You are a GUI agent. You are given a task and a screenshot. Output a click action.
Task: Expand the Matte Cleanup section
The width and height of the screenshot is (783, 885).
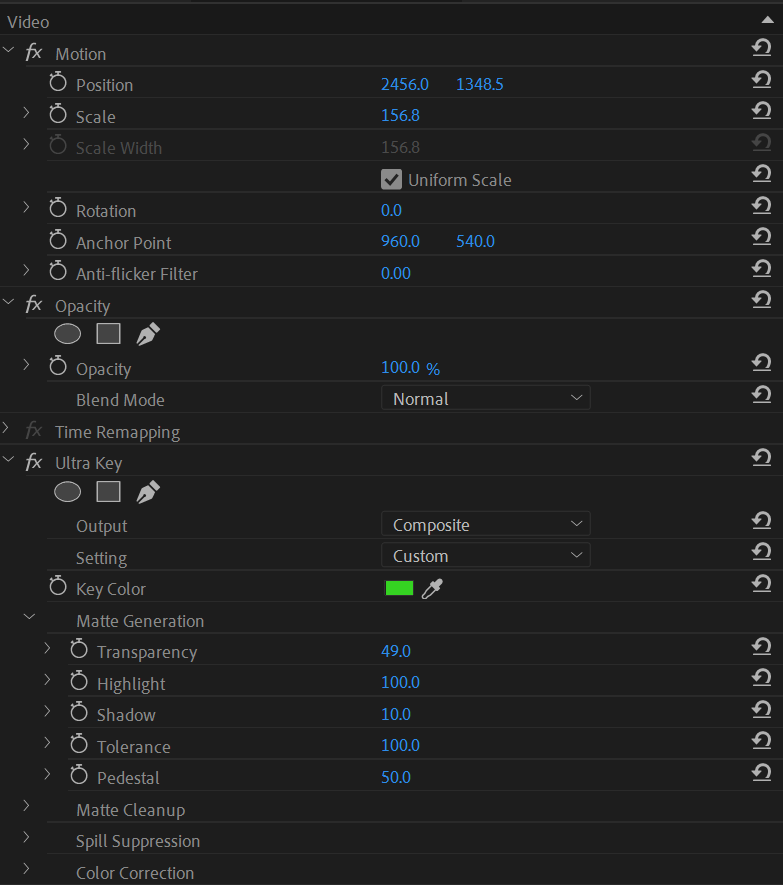click(x=27, y=807)
